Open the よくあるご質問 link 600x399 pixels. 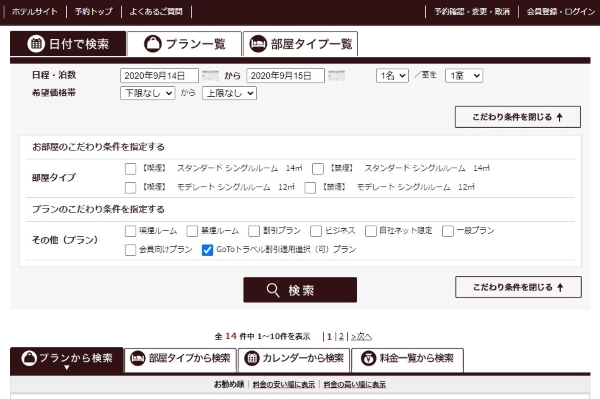(x=156, y=11)
